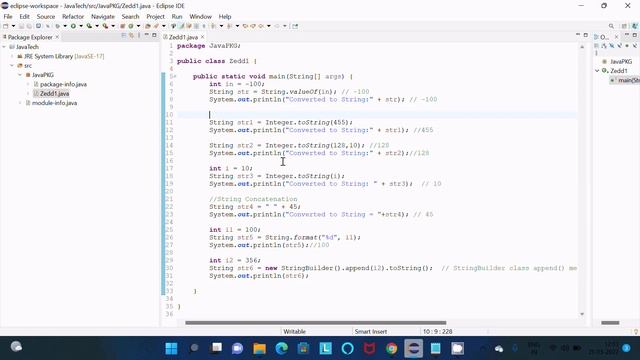Open the Search menu
This screenshot has height=360, width=640.
[x=130, y=17]
